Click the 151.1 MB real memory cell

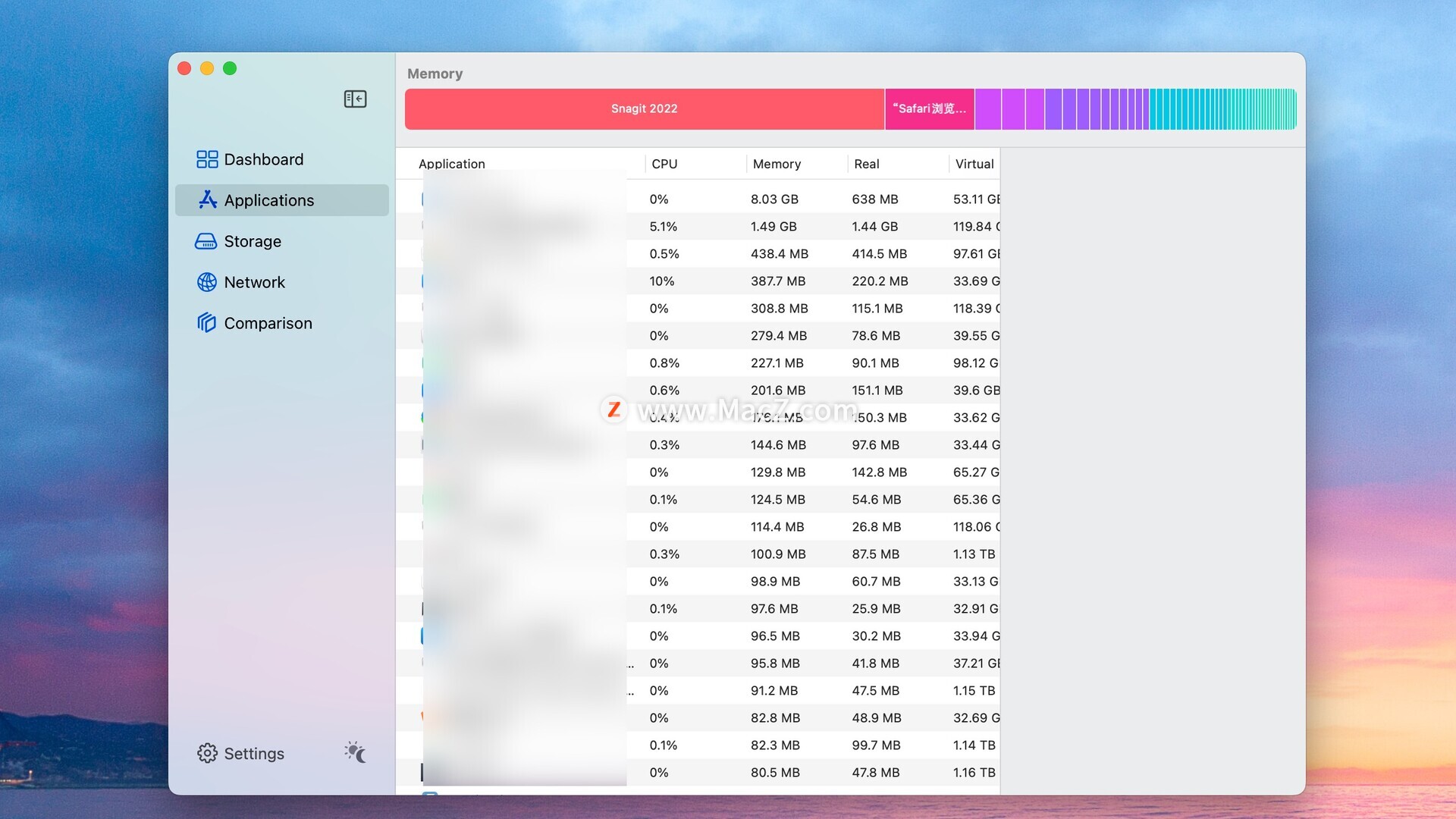point(877,391)
